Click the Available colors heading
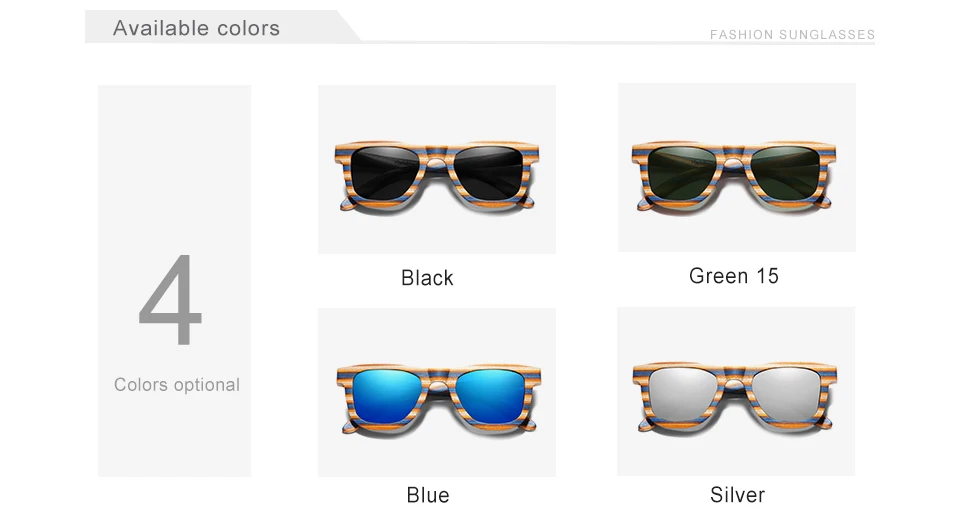This screenshot has height=516, width=960. pos(197,28)
